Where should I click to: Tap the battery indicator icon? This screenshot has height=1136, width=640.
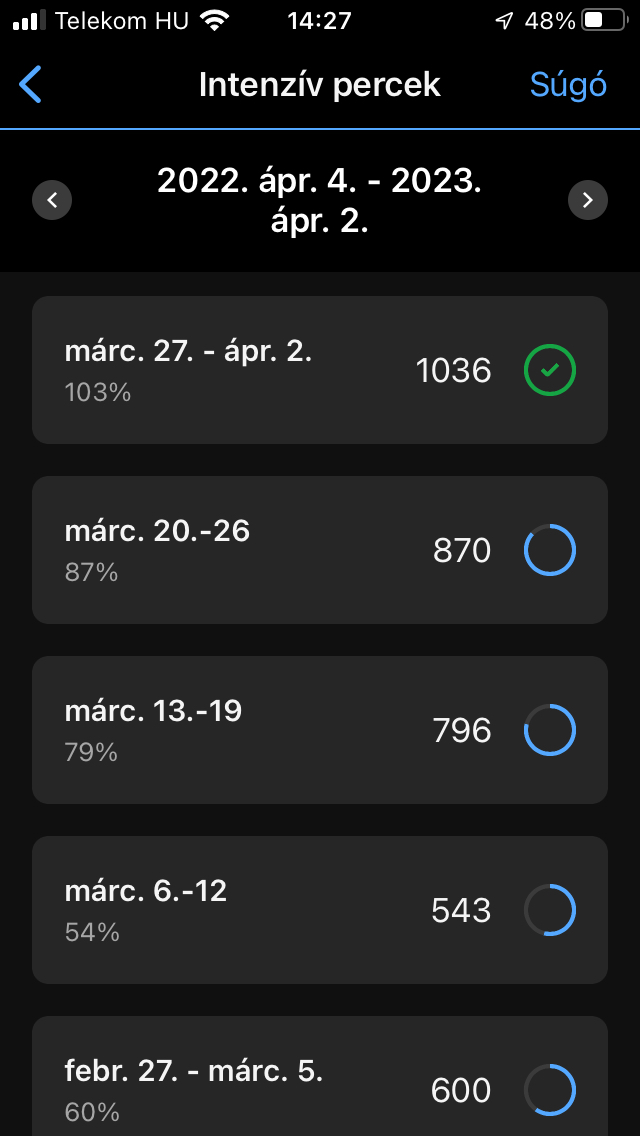pyautogui.click(x=605, y=21)
